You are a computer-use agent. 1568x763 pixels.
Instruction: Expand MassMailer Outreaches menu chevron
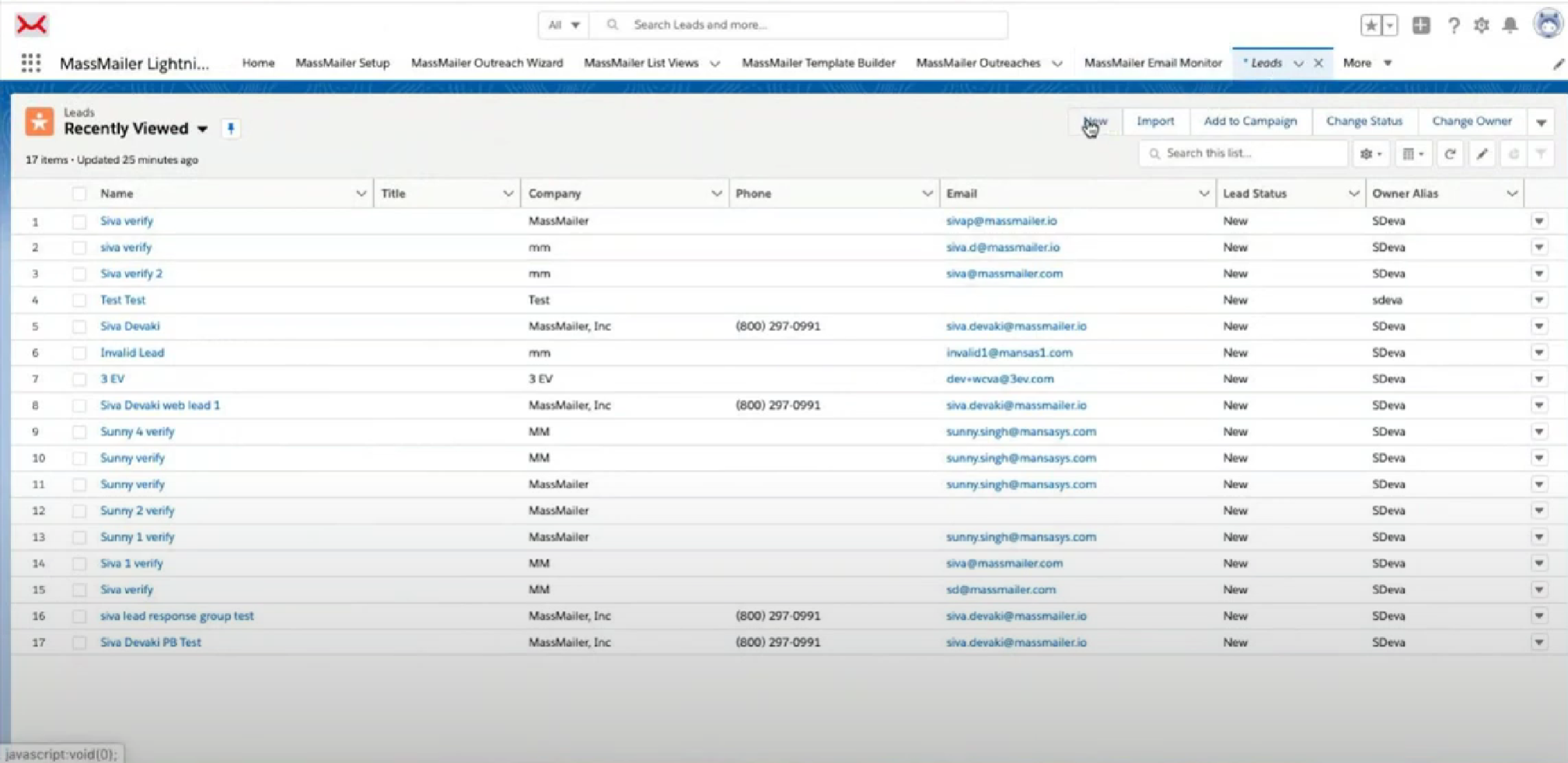click(1057, 64)
